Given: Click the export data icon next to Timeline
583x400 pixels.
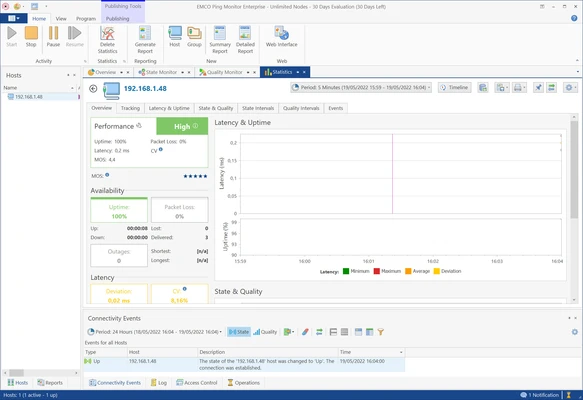Looking at the screenshot, I should click(483, 88).
